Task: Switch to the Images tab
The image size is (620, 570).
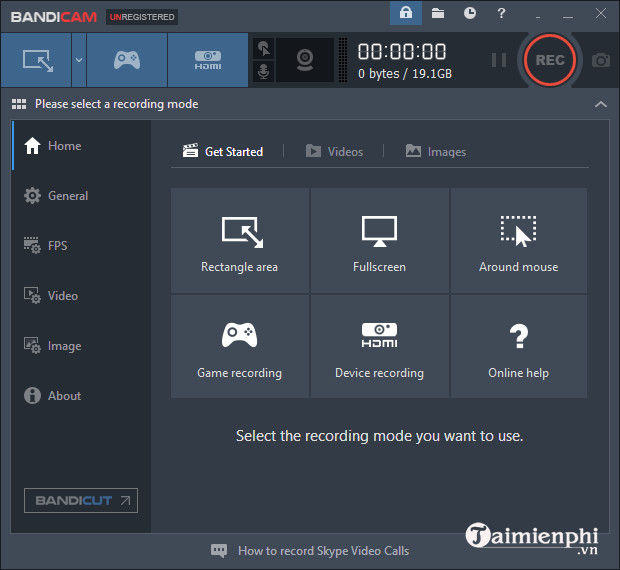Action: point(436,151)
